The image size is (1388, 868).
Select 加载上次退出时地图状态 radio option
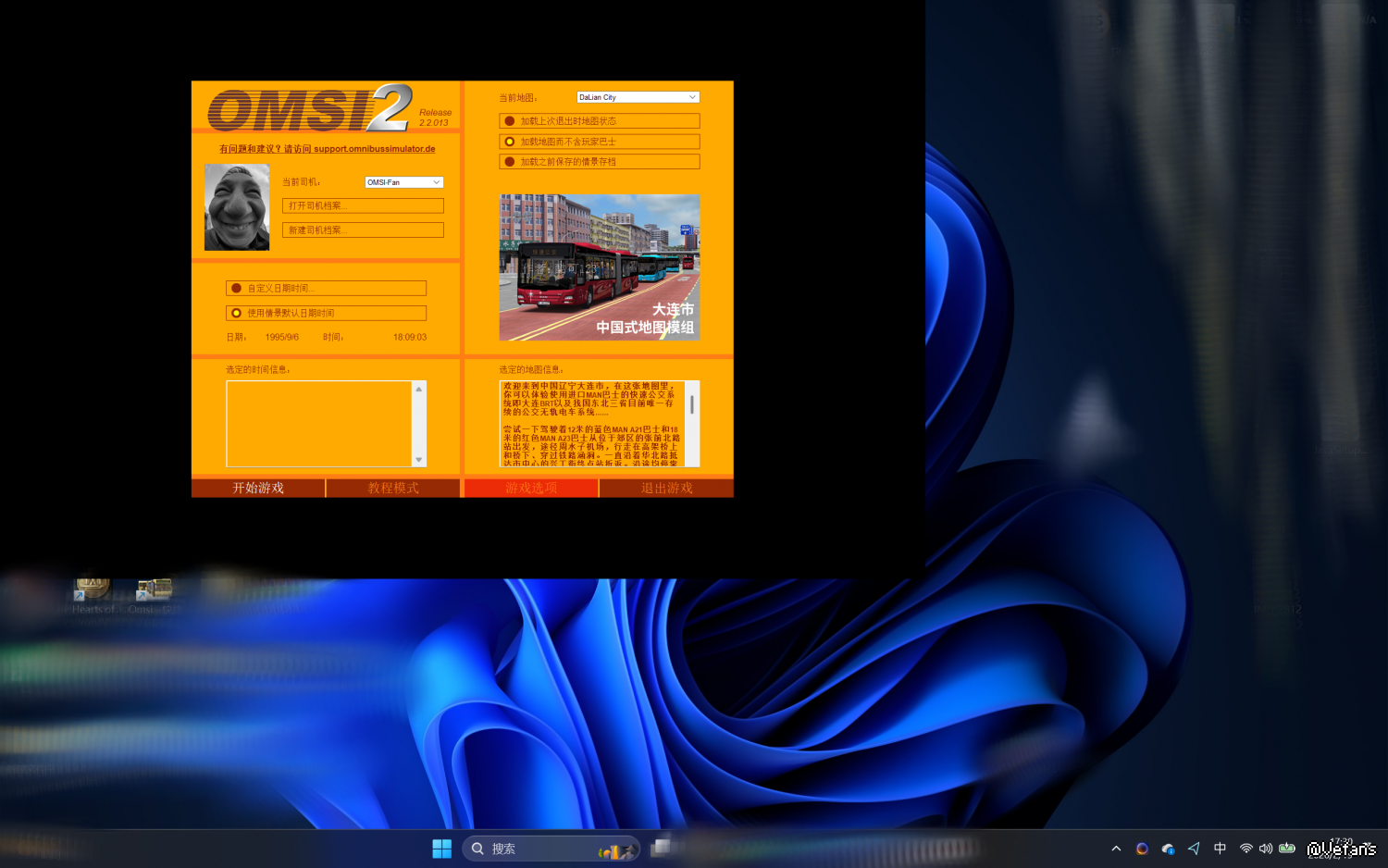(x=600, y=121)
